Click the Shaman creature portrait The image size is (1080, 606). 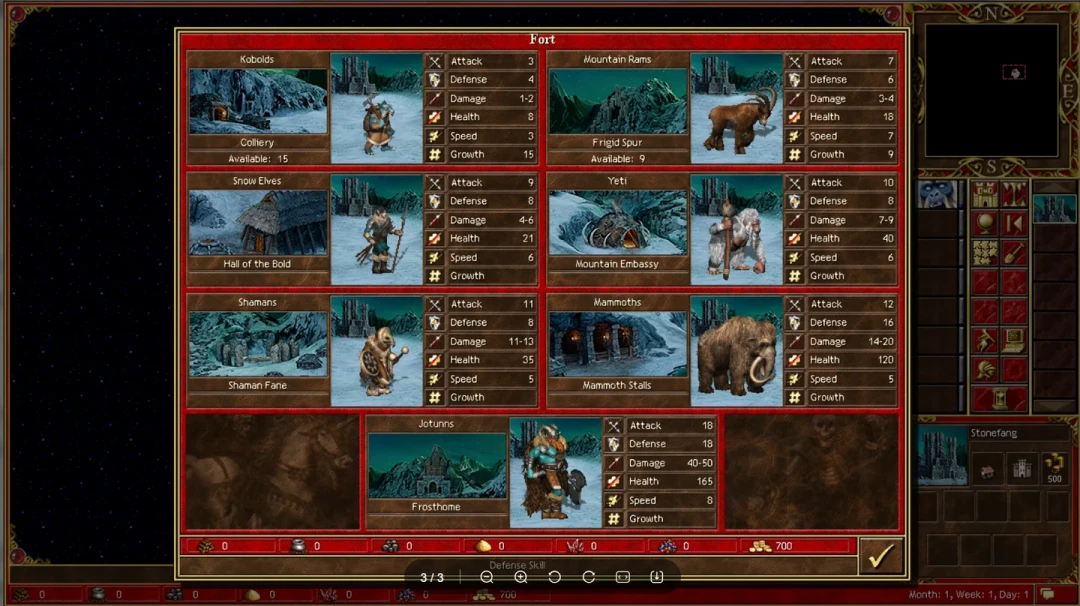pyautogui.click(x=376, y=351)
